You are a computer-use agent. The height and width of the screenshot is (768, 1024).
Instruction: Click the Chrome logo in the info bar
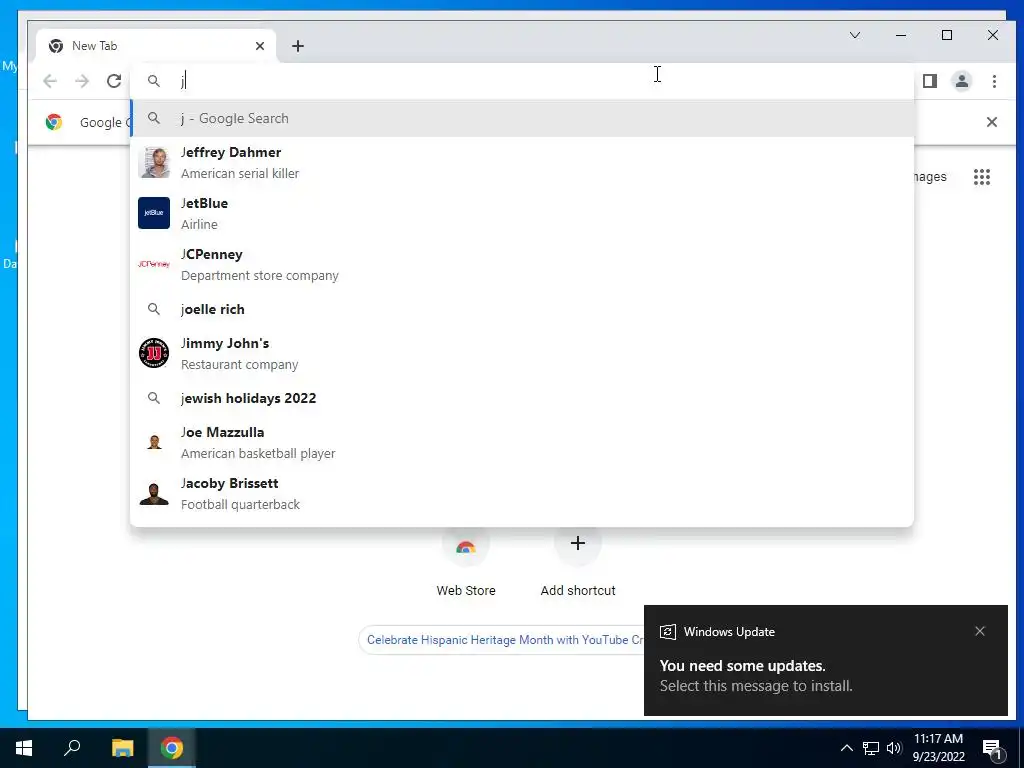click(x=54, y=122)
